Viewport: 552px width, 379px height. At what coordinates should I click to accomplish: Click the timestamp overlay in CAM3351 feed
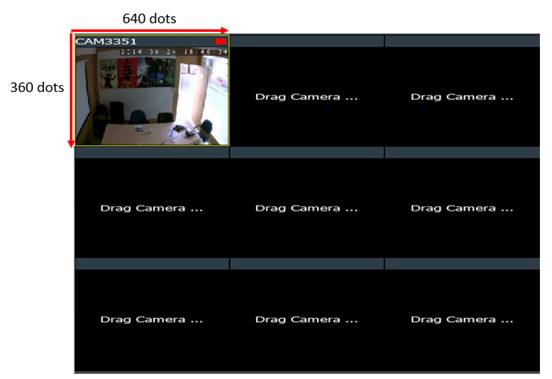click(174, 52)
